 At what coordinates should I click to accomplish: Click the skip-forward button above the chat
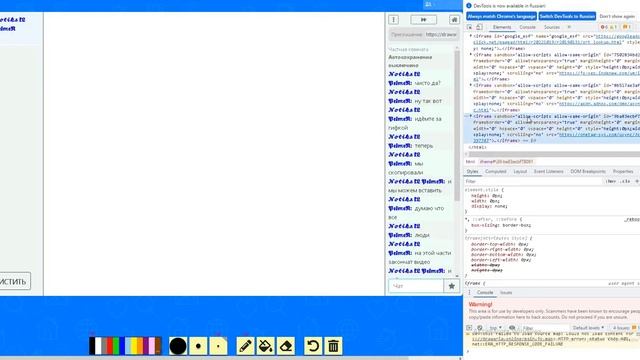pyautogui.click(x=423, y=20)
